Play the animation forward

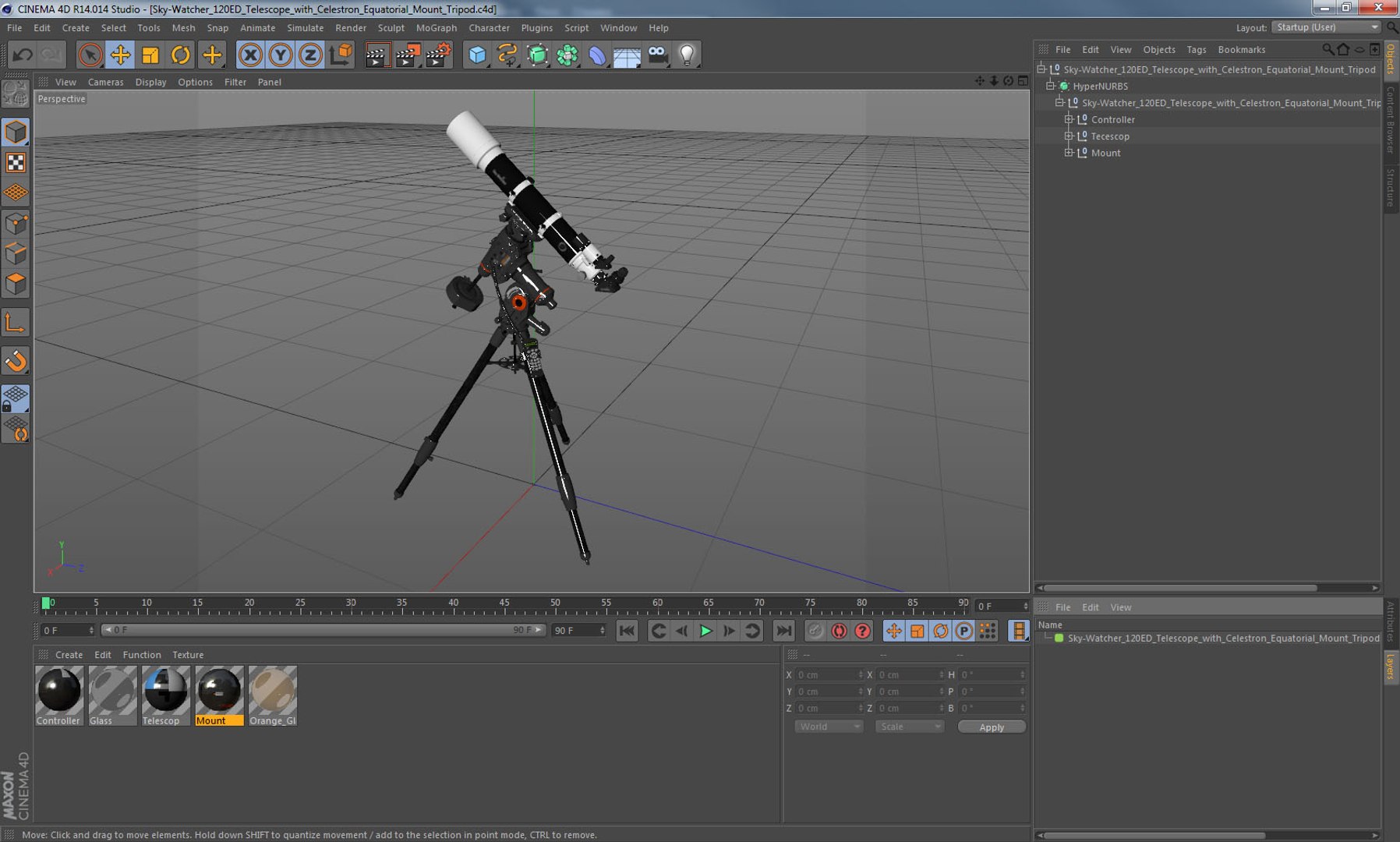tap(705, 631)
